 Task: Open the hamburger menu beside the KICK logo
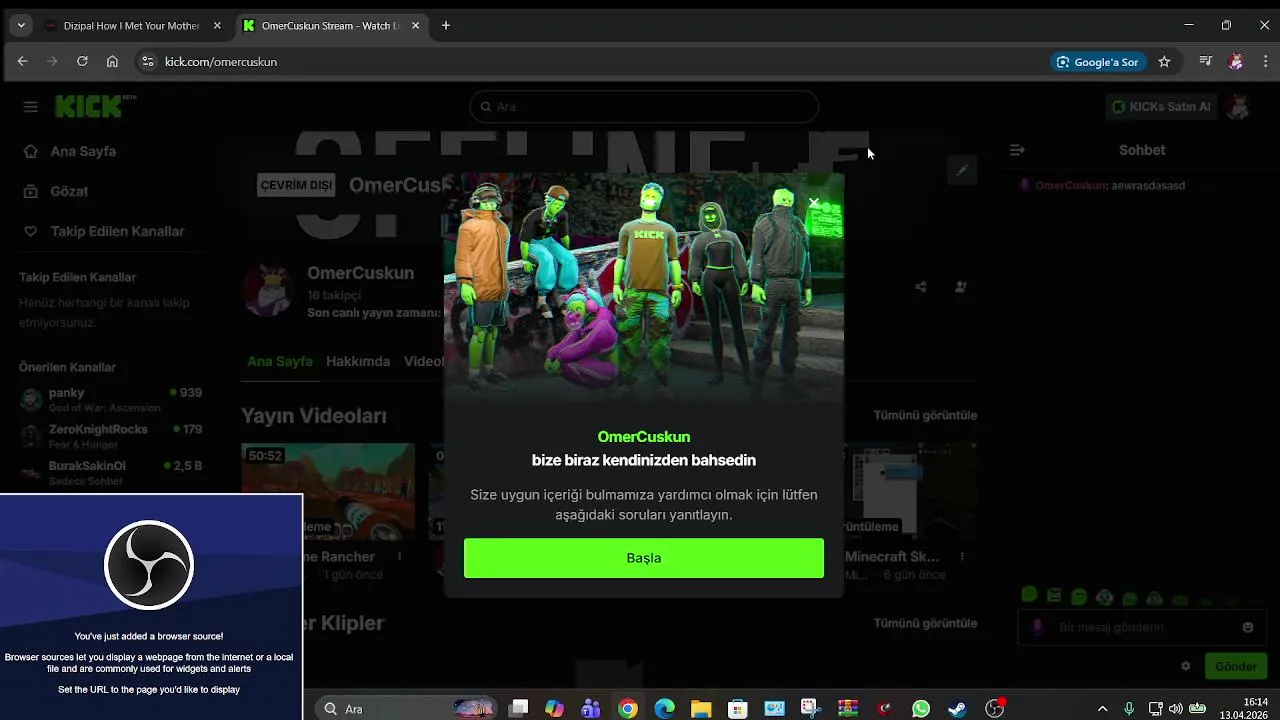pos(31,107)
